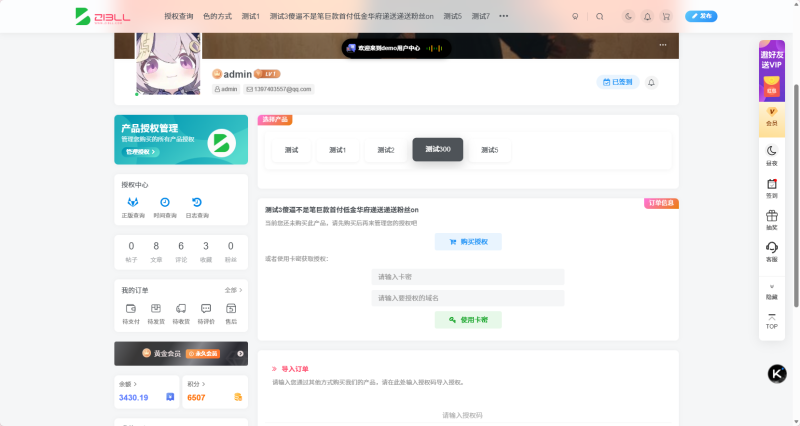Select product tab 测试1
The height and width of the screenshot is (426, 800).
tap(337, 150)
